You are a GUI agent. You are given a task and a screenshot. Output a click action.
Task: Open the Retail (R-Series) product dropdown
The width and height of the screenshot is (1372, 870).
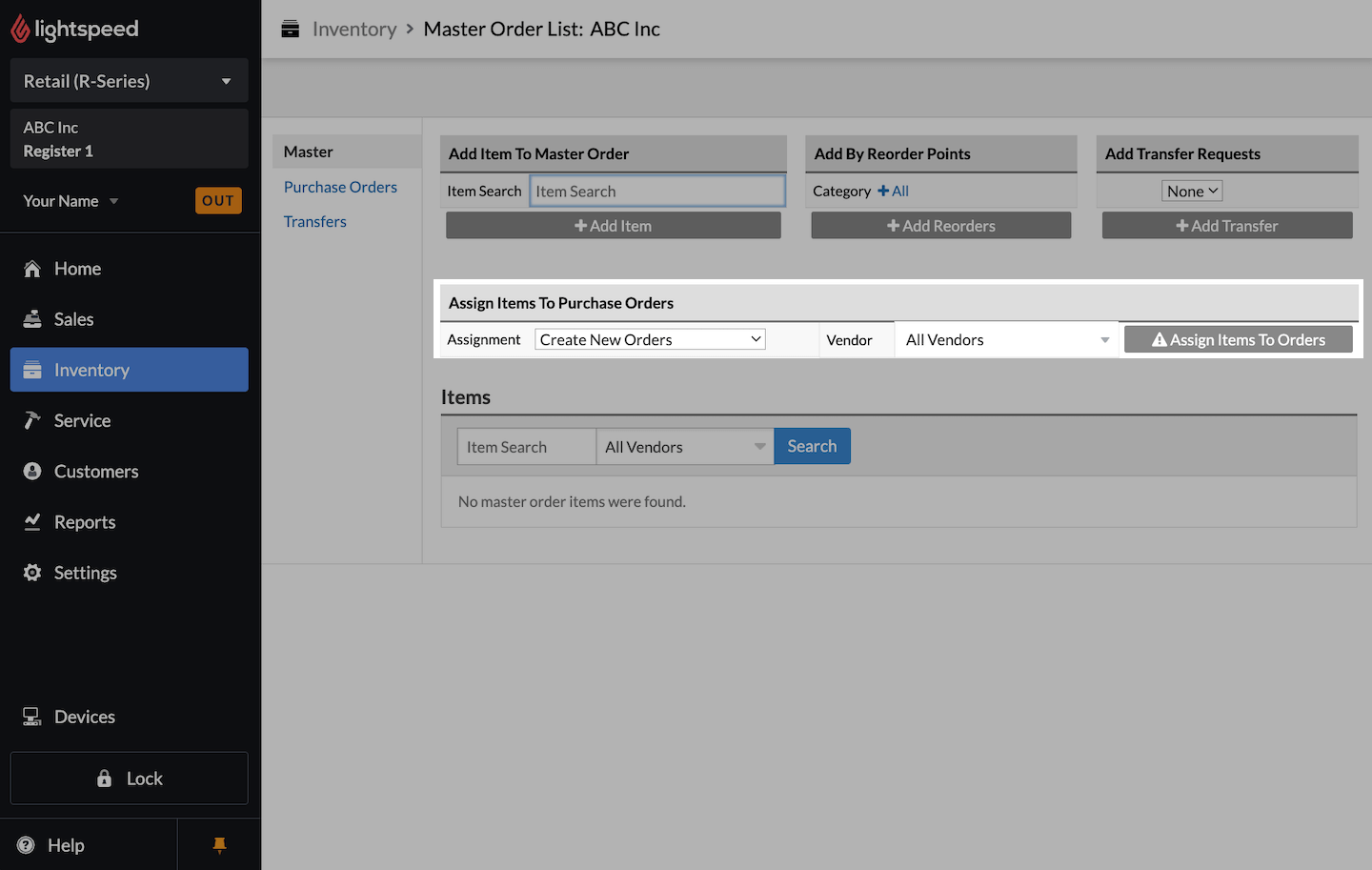[x=129, y=81]
